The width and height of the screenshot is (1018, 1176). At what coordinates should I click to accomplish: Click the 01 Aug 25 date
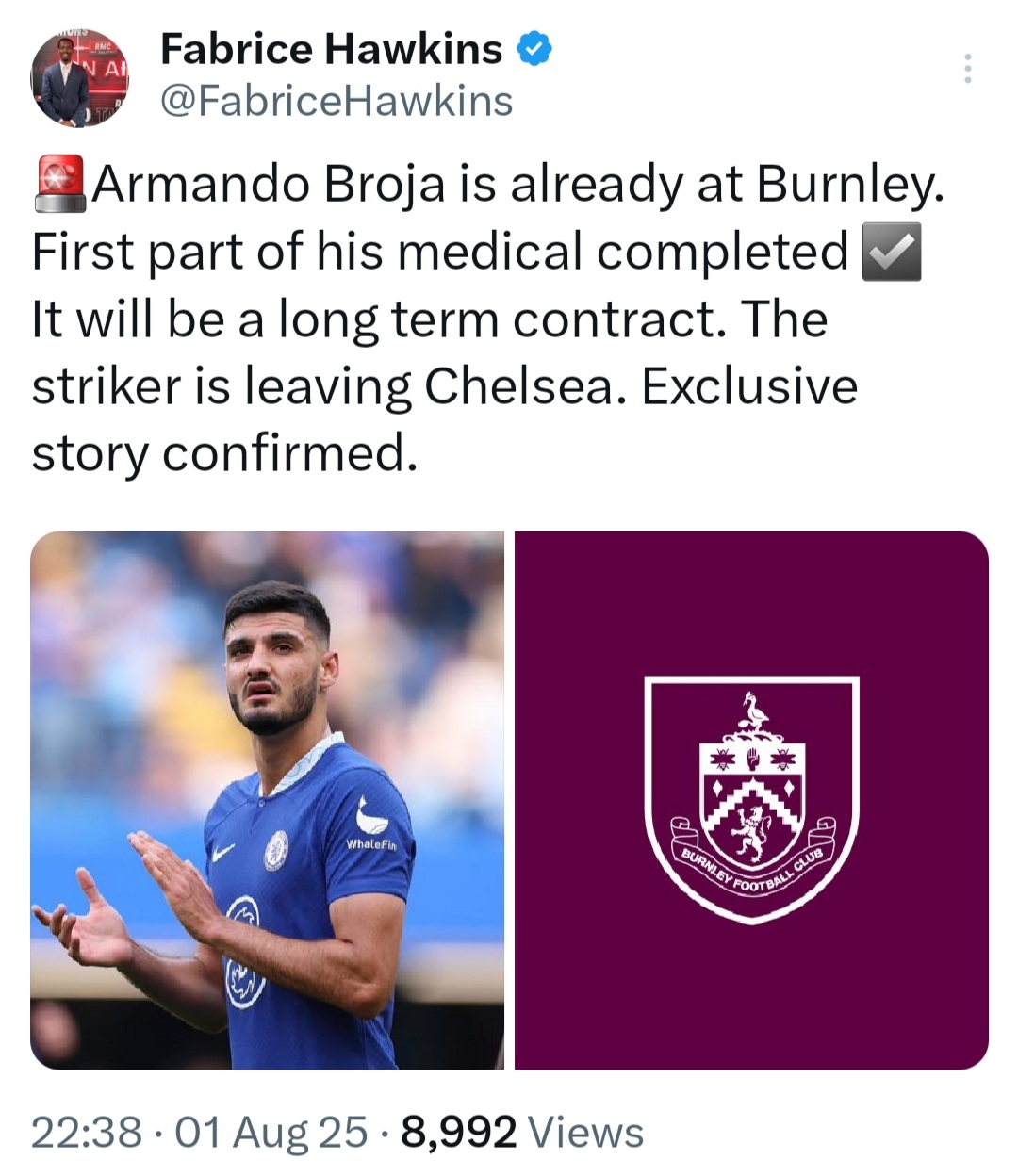point(271,1132)
